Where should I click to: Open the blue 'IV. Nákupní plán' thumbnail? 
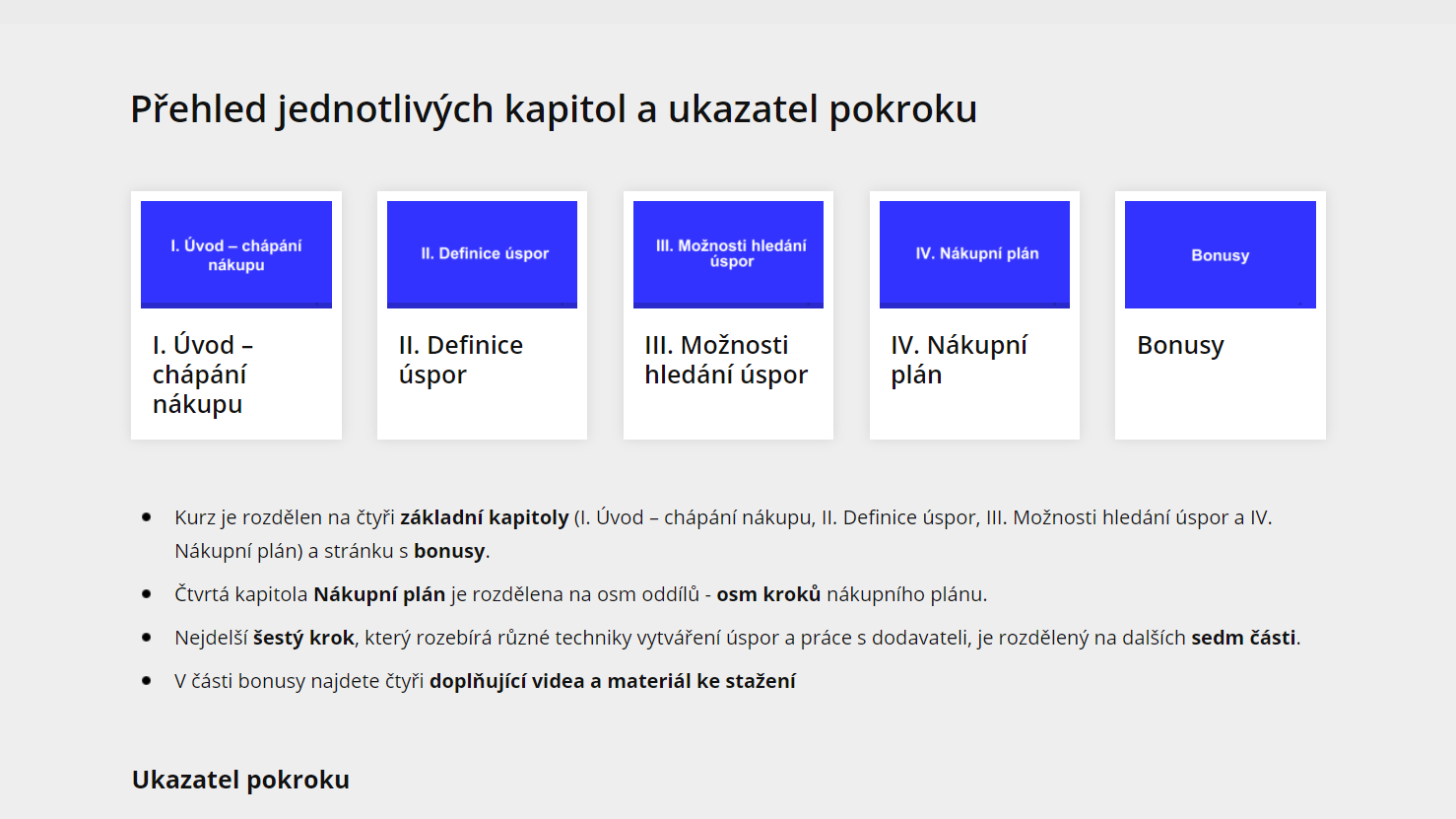pos(974,254)
